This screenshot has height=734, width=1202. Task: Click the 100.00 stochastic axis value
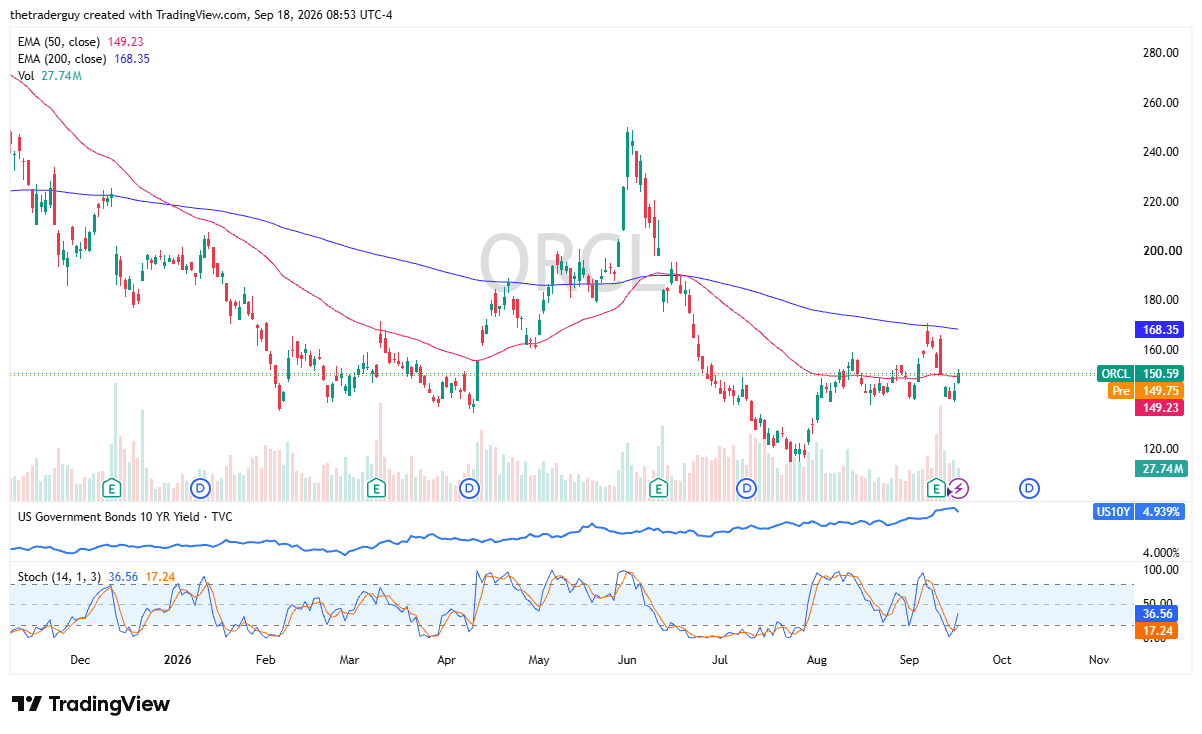1161,570
